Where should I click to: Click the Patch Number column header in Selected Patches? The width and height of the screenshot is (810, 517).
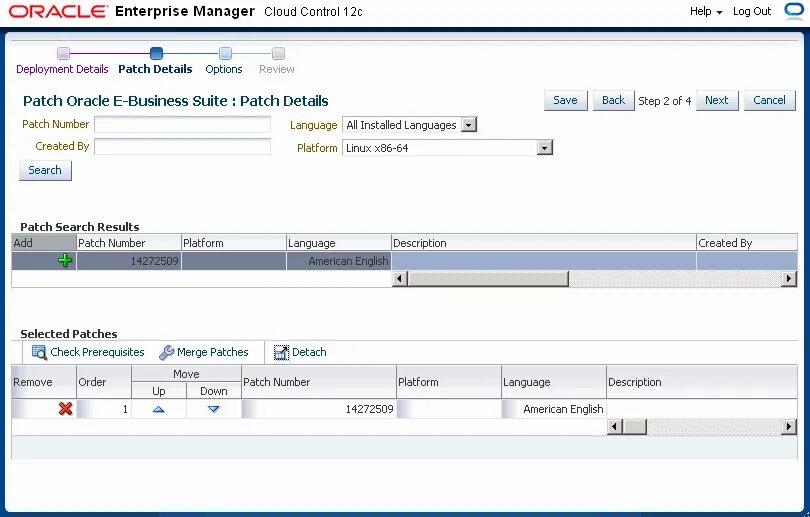(x=319, y=382)
